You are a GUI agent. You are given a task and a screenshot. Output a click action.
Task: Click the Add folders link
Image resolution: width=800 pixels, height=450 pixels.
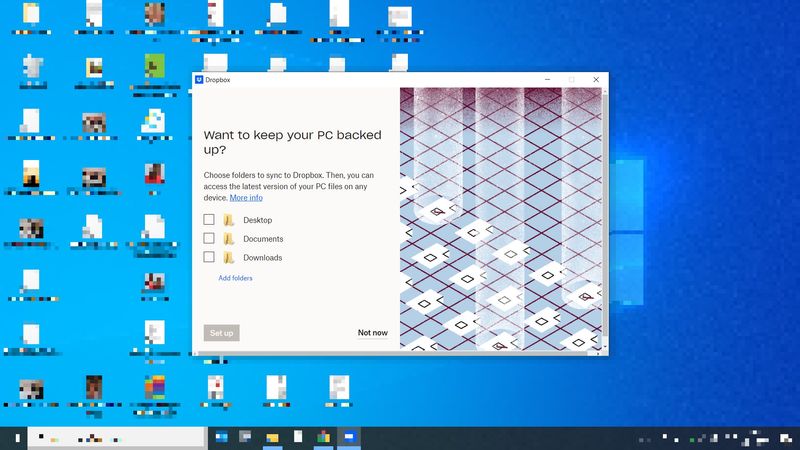235,278
